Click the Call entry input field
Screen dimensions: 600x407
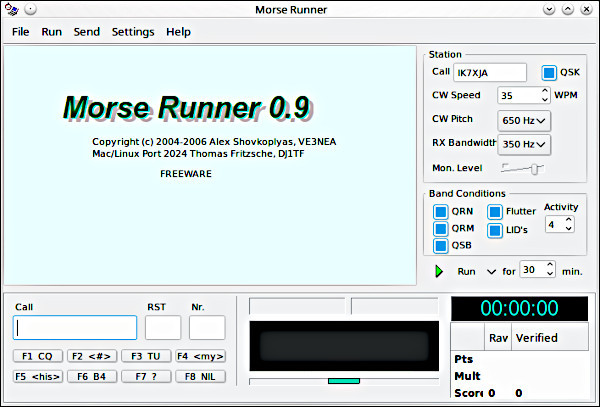75,328
